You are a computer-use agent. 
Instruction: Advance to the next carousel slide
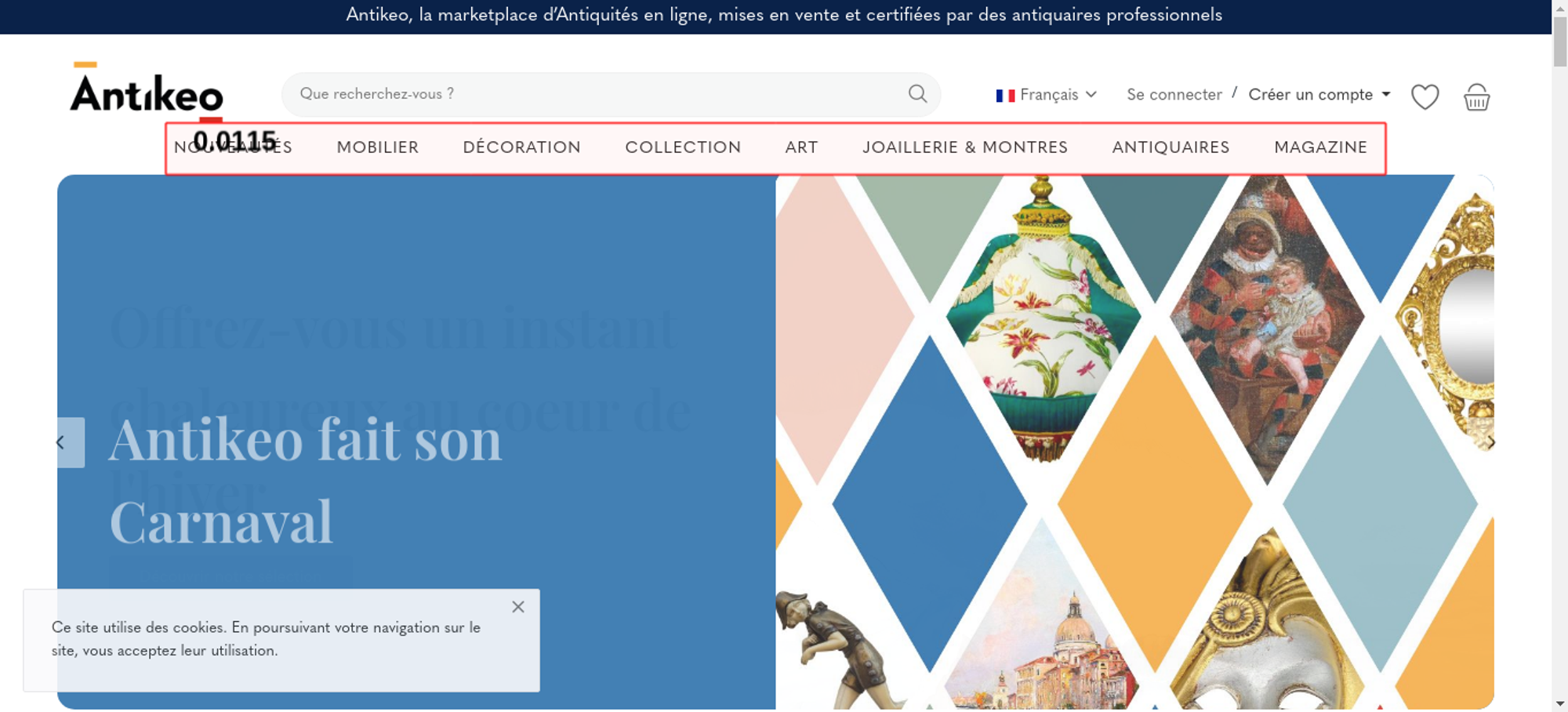pos(1490,443)
